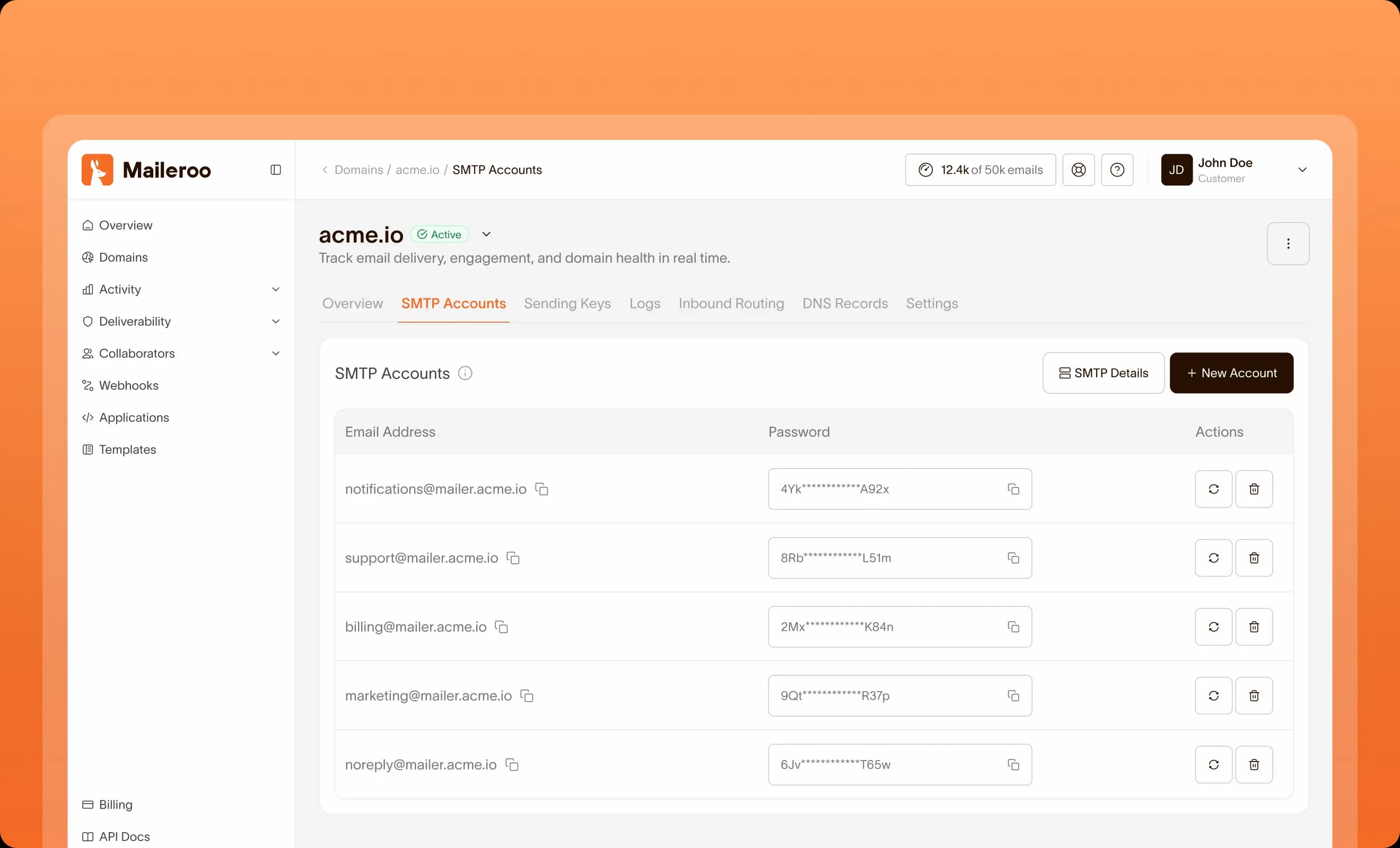Copy the marketing@mailer.acme.io email address
This screenshot has height=848, width=1400.
click(527, 696)
